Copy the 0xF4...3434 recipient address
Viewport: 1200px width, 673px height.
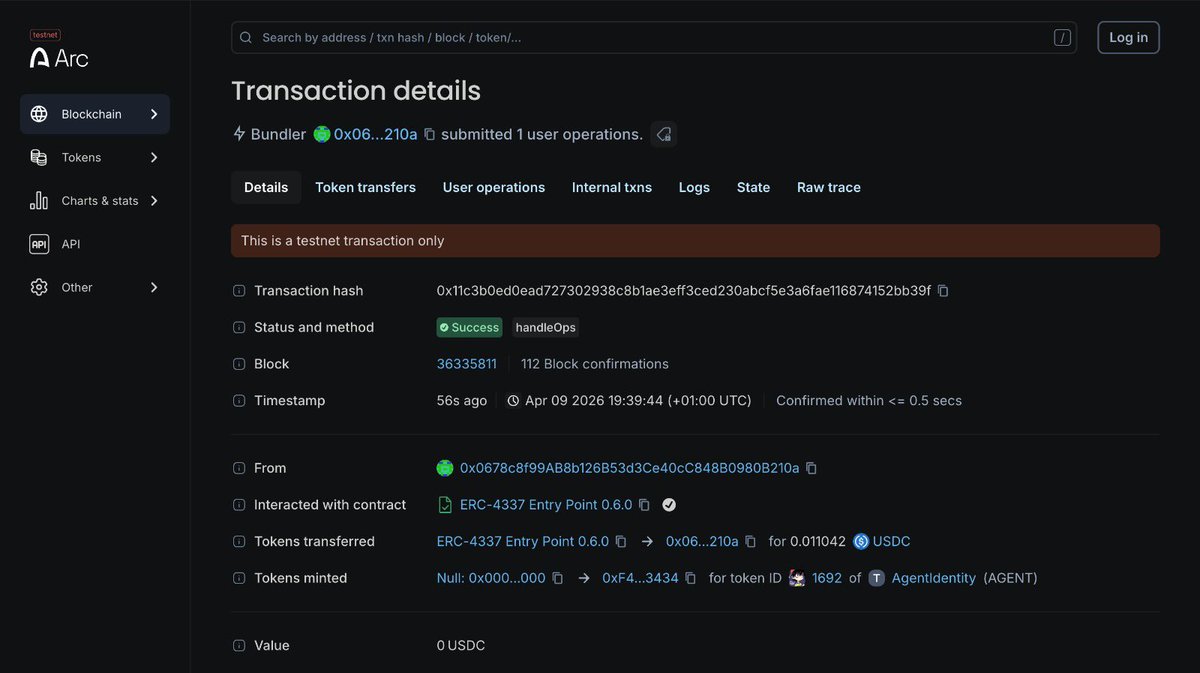690,578
